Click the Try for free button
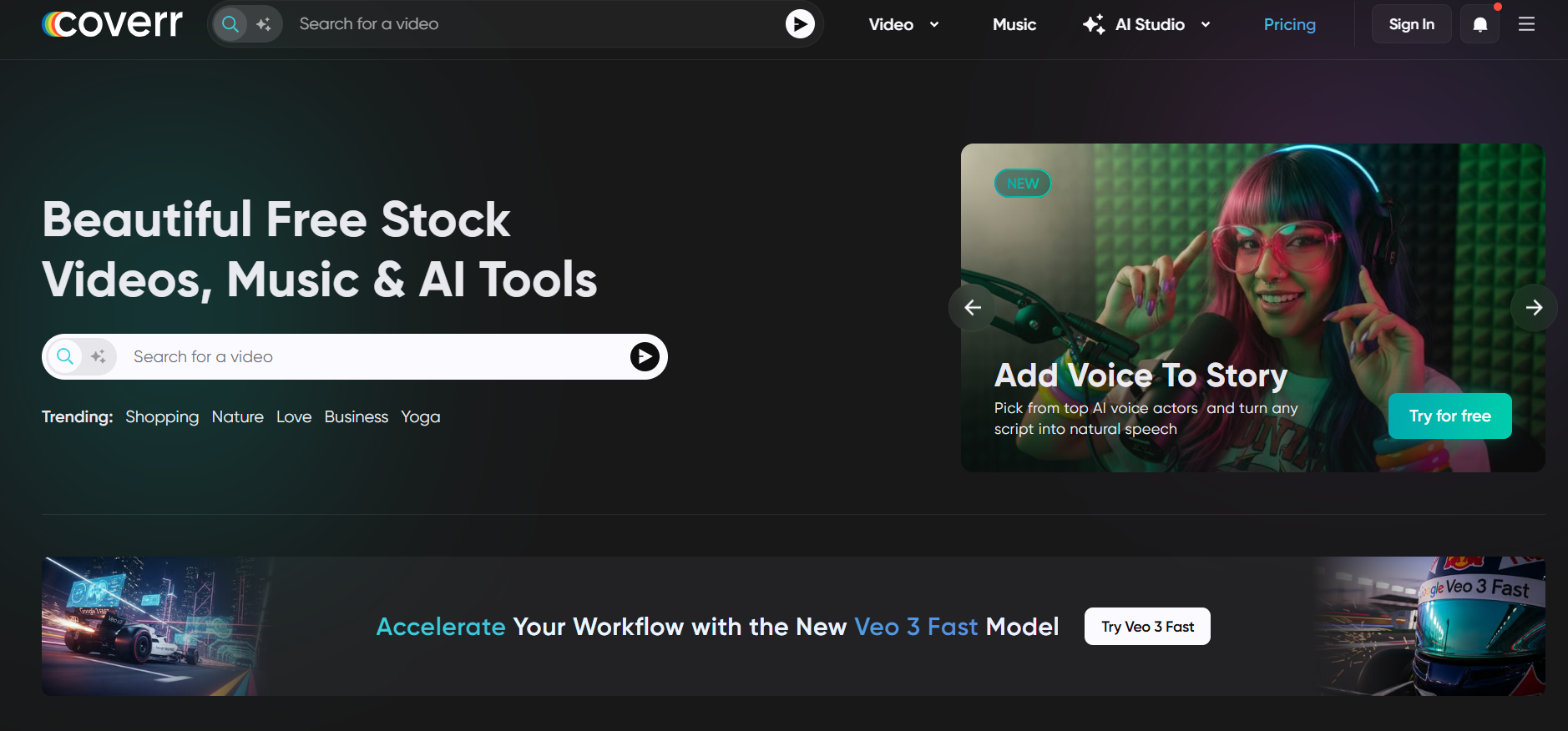1568x731 pixels. pyautogui.click(x=1449, y=416)
